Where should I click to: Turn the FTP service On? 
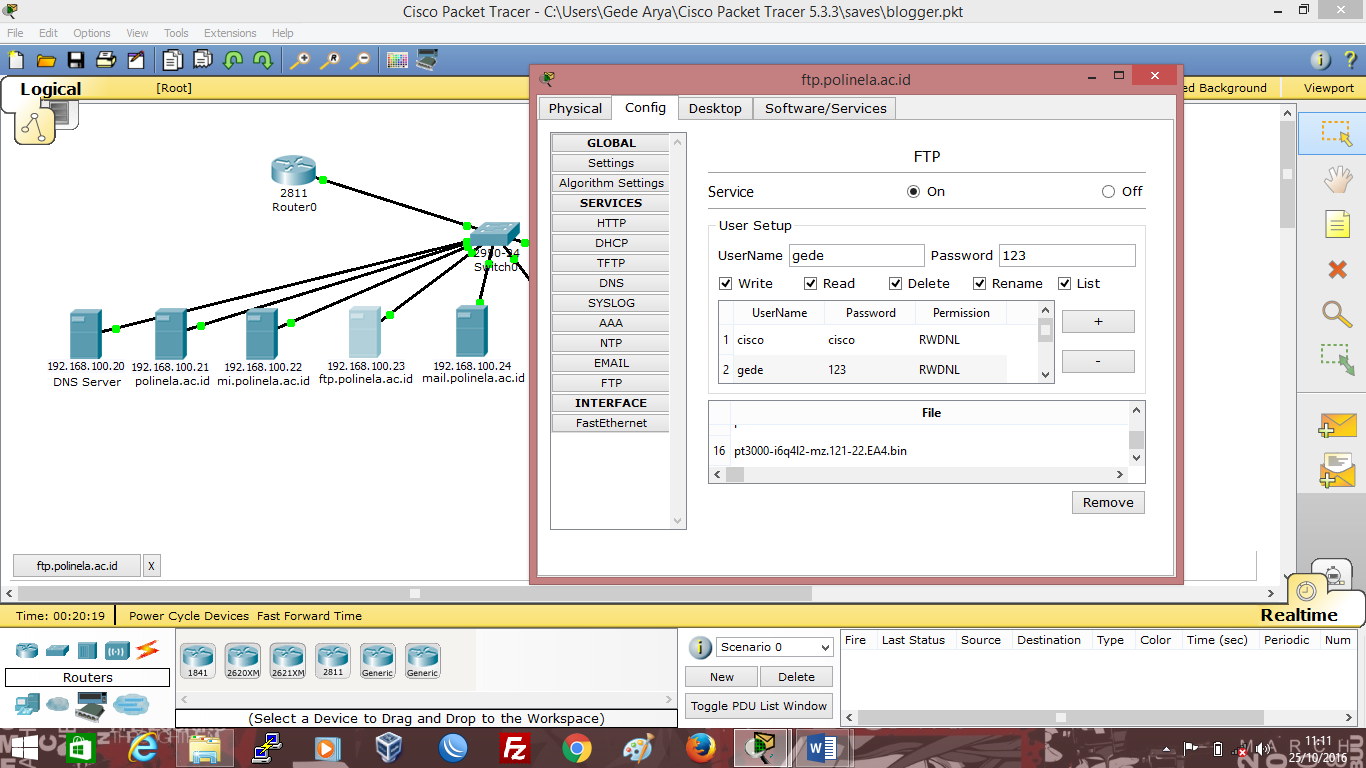click(913, 192)
